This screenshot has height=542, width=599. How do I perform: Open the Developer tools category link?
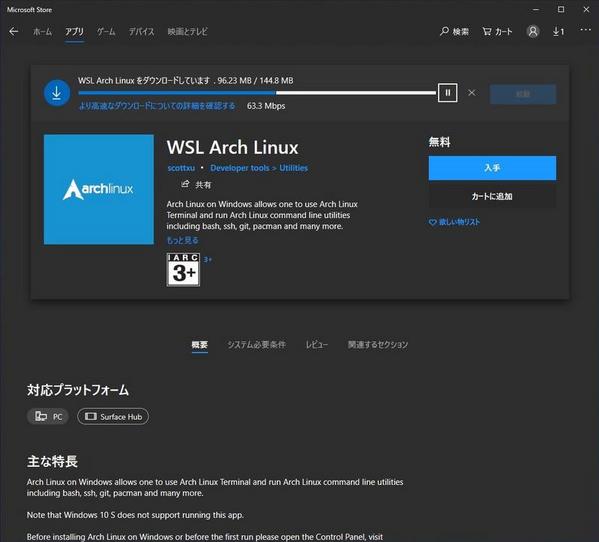click(x=240, y=168)
